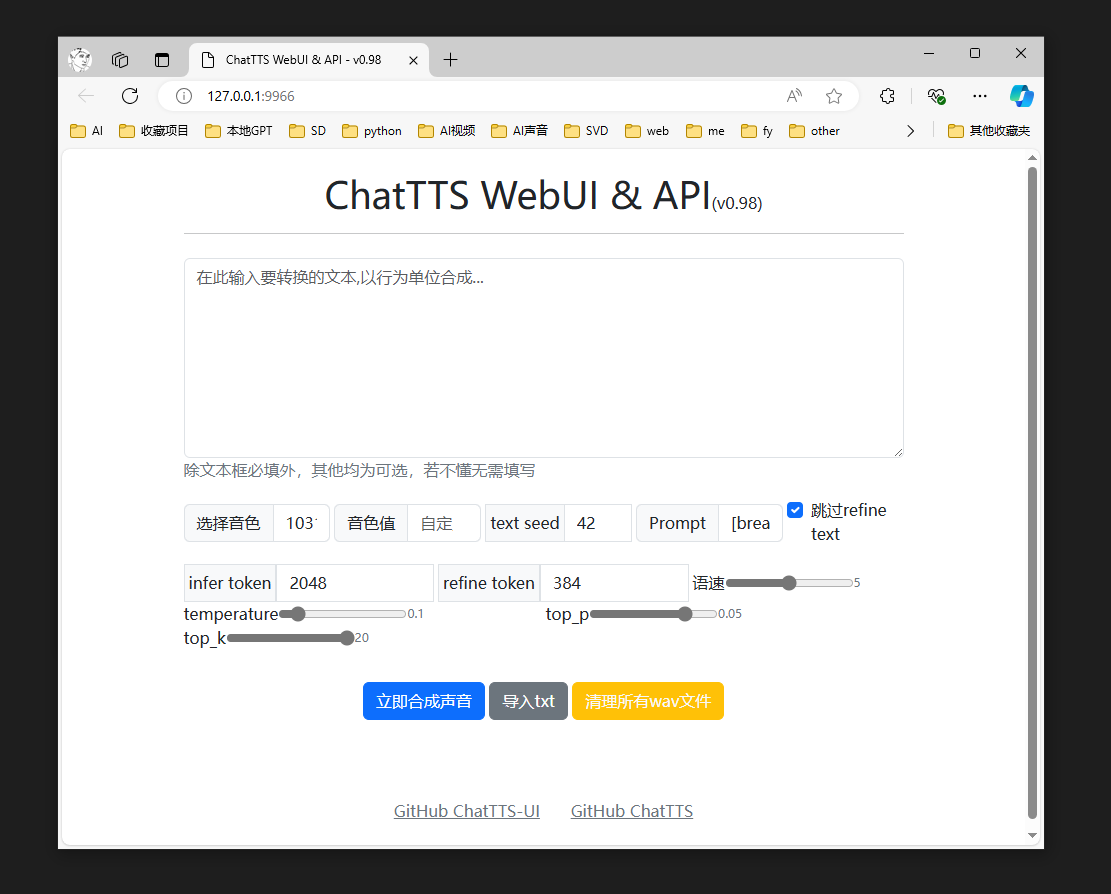Open the SD bookmarks folder
The height and width of the screenshot is (894, 1111).
(308, 131)
